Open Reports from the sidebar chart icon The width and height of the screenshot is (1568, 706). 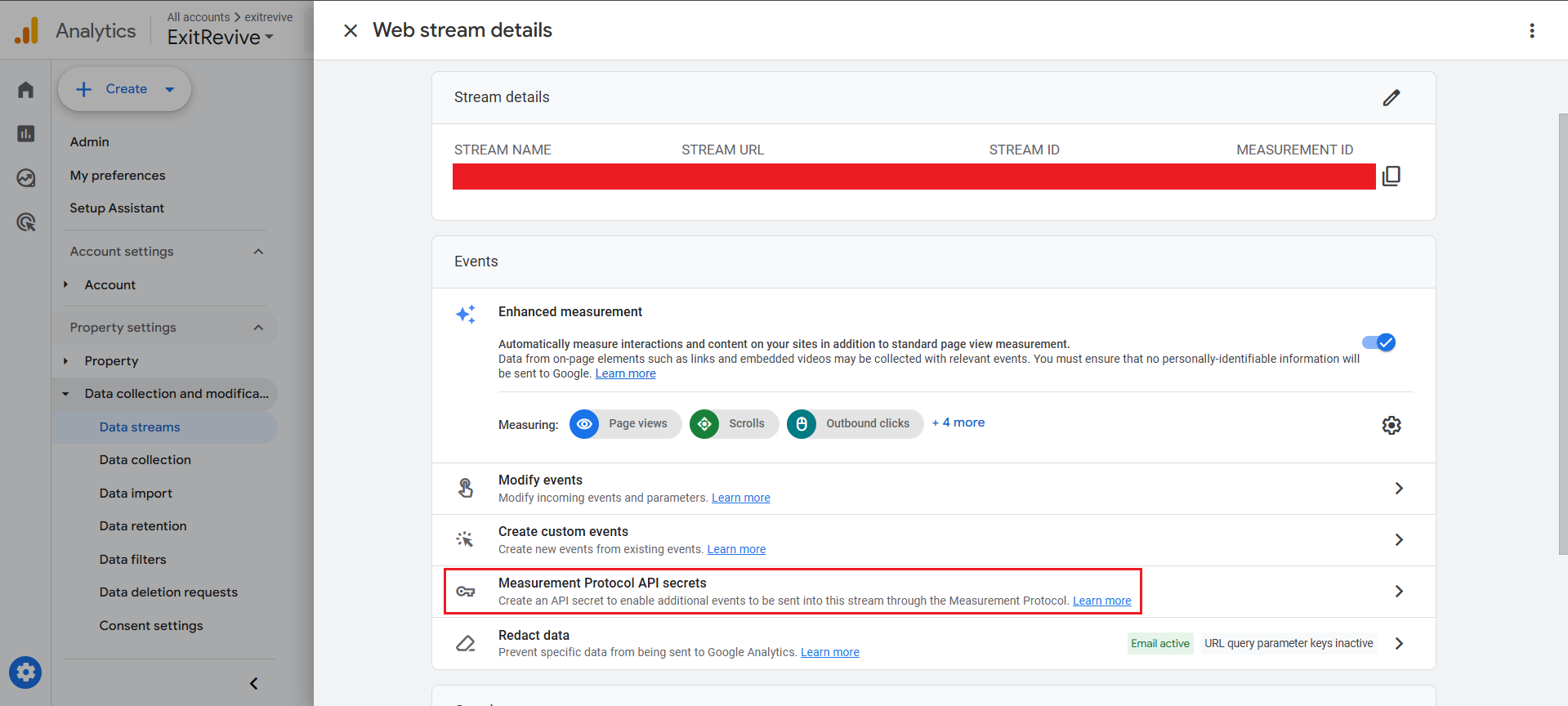tap(26, 133)
